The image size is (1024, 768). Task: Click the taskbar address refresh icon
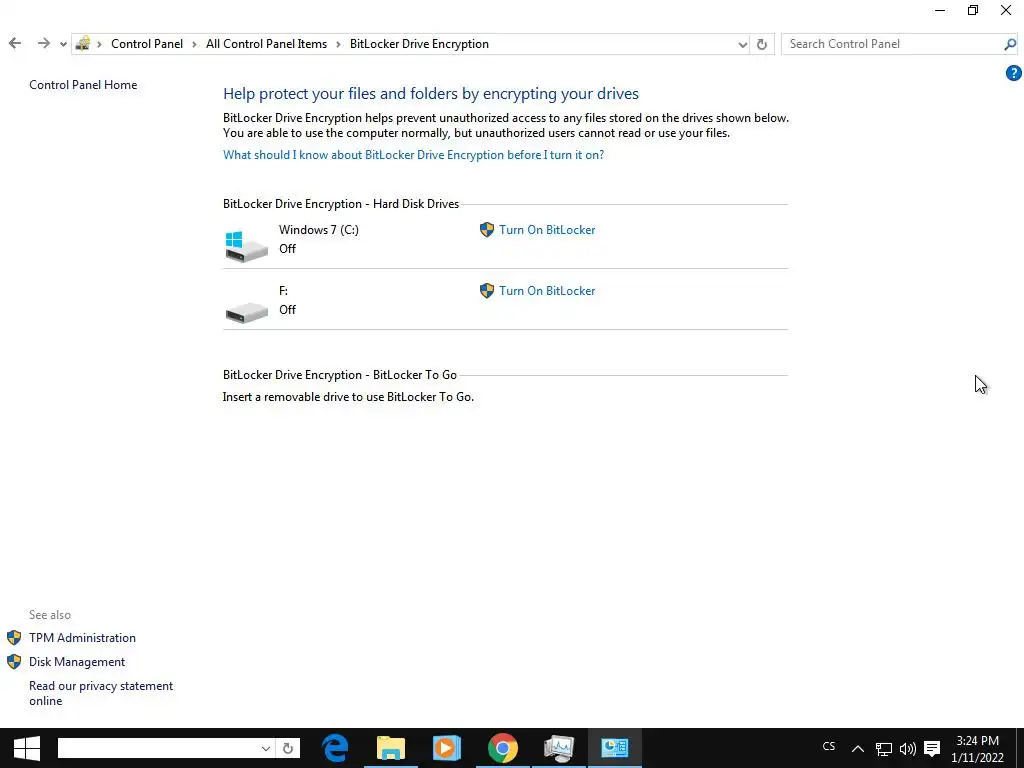288,748
